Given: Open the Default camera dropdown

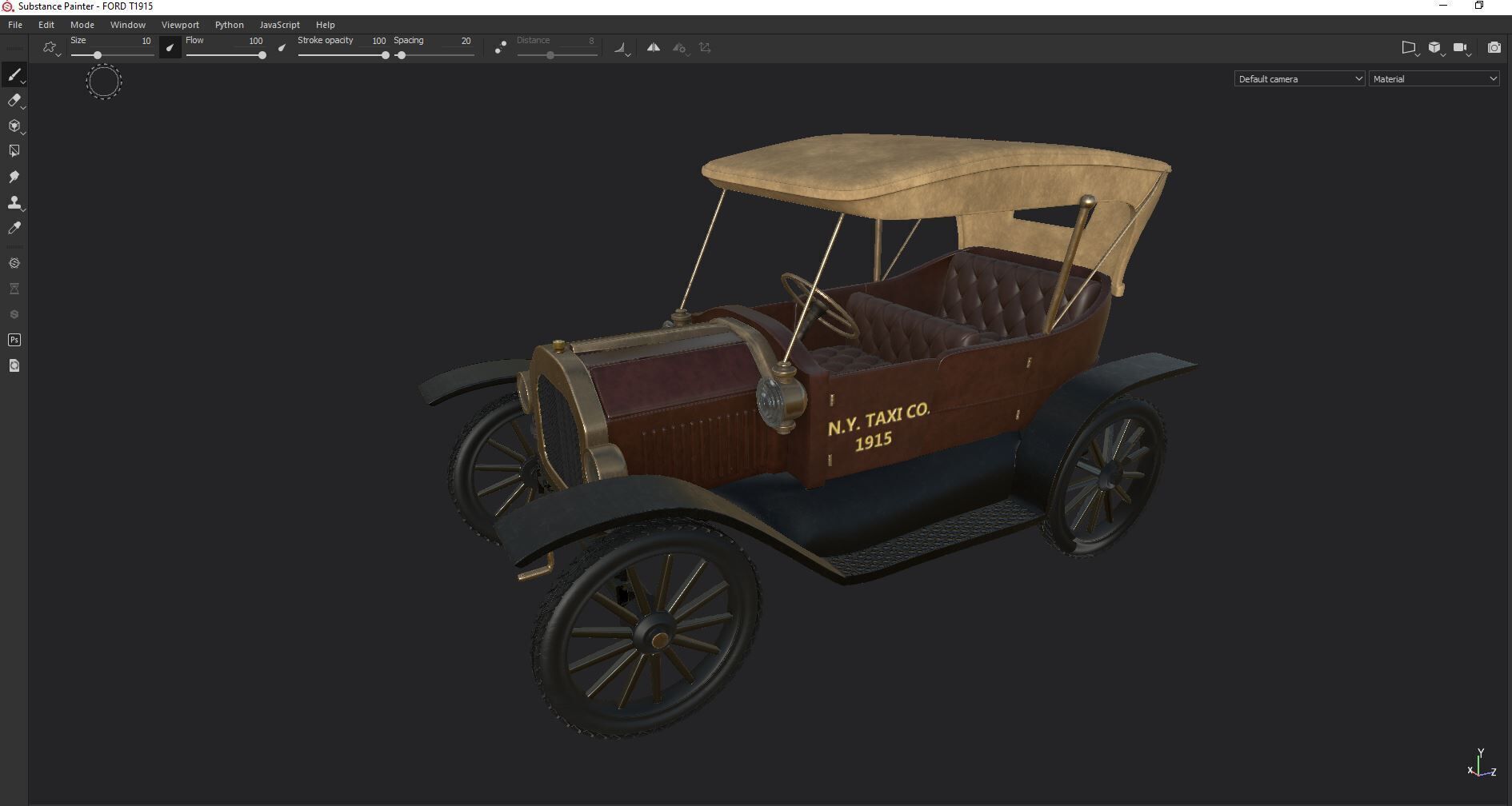Looking at the screenshot, I should click(1299, 78).
